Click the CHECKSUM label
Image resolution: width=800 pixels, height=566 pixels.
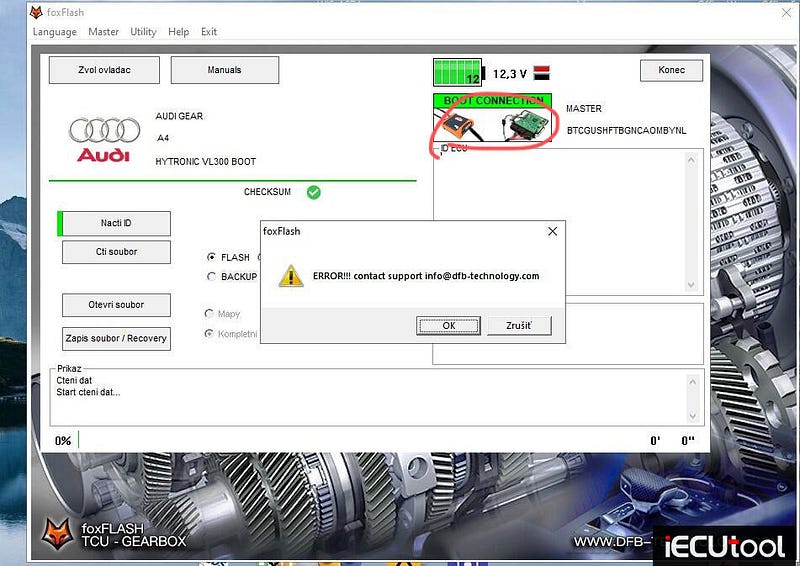267,192
